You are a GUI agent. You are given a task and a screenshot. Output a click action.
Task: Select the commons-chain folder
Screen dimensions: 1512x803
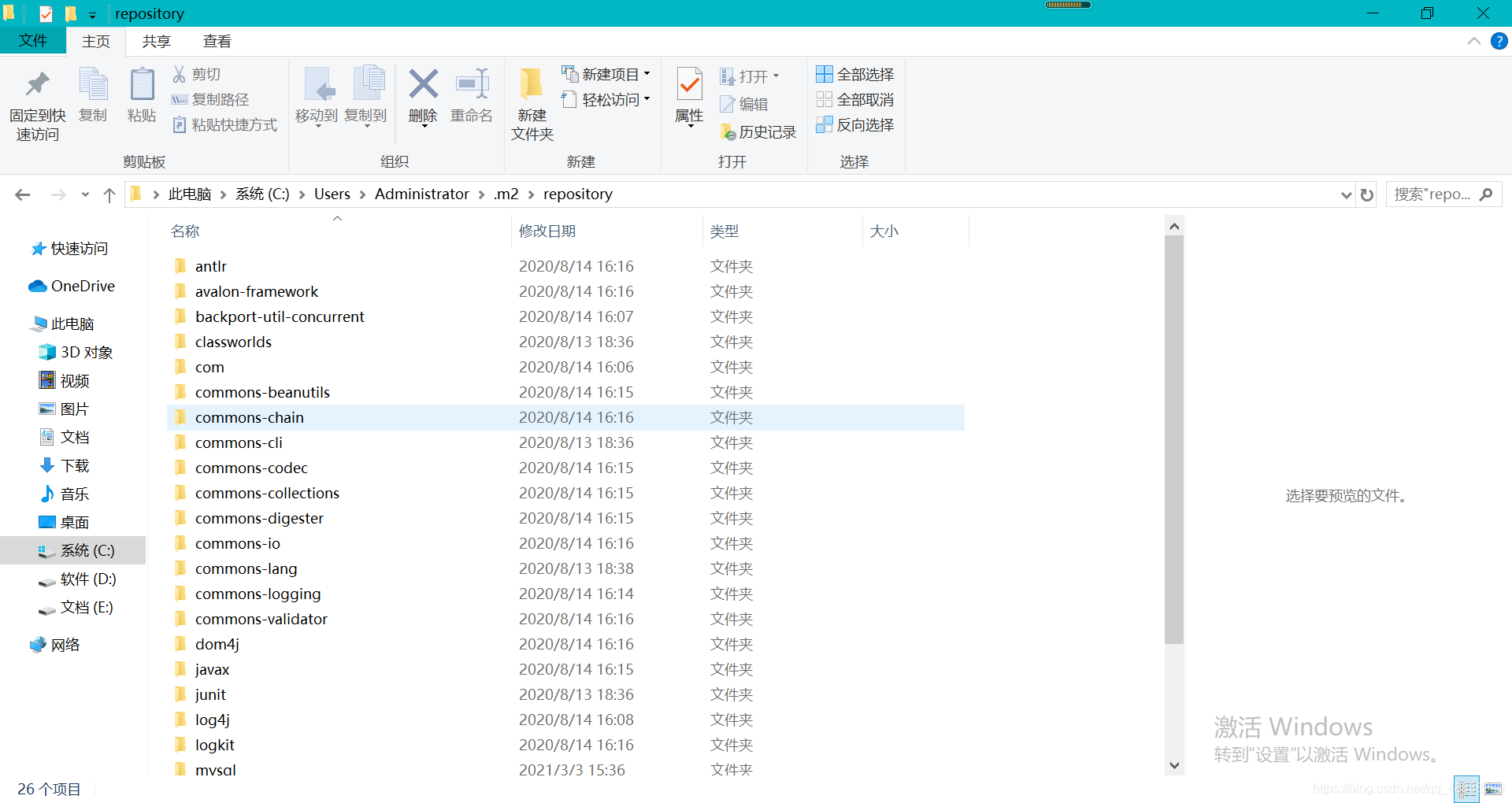point(565,417)
